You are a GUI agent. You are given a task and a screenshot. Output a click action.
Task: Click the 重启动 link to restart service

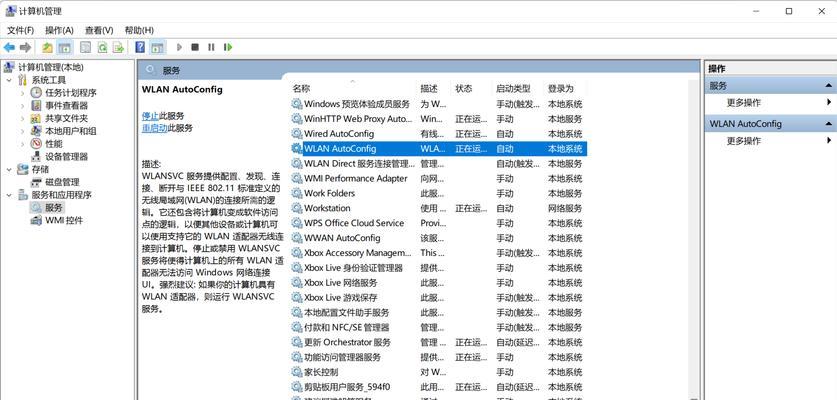tap(154, 128)
